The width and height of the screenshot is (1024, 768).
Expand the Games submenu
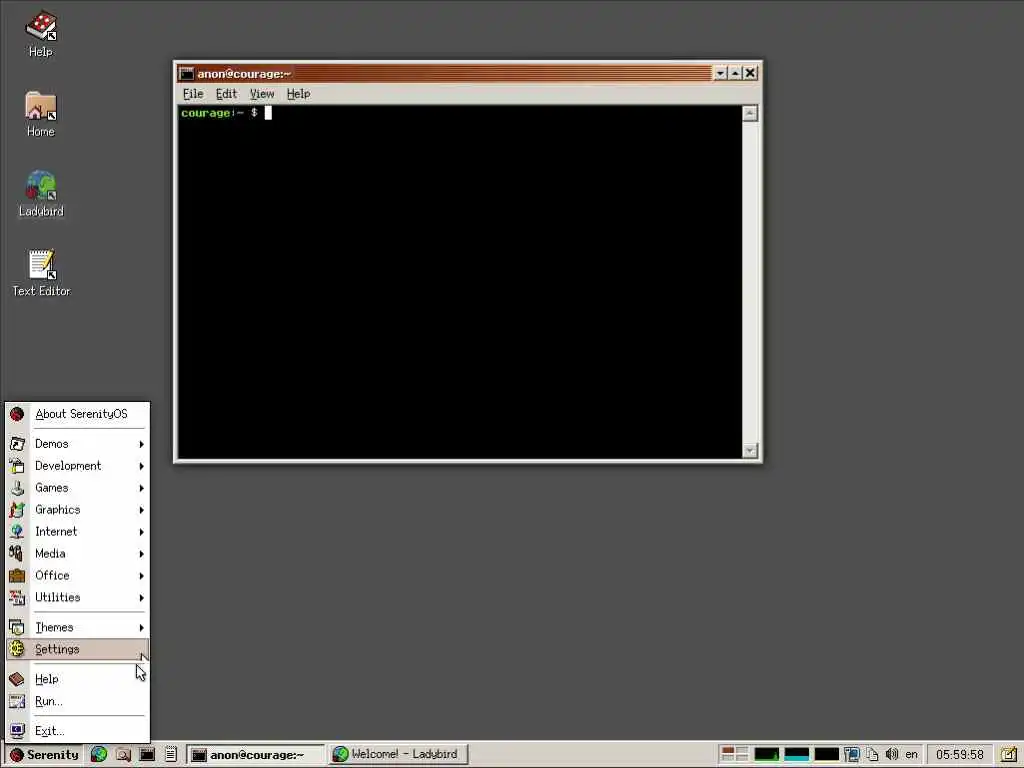[x=78, y=488]
